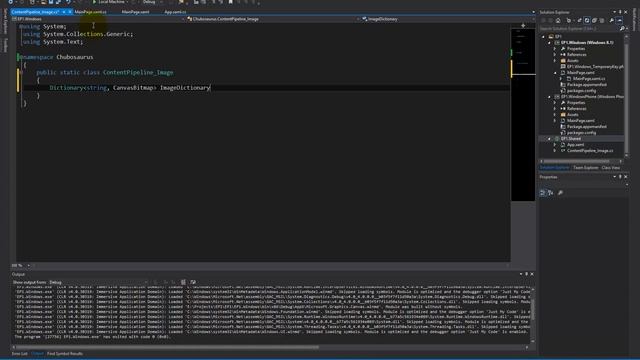Open Solution Explorer properties wrench icon
640x360 pixels.
point(611,20)
